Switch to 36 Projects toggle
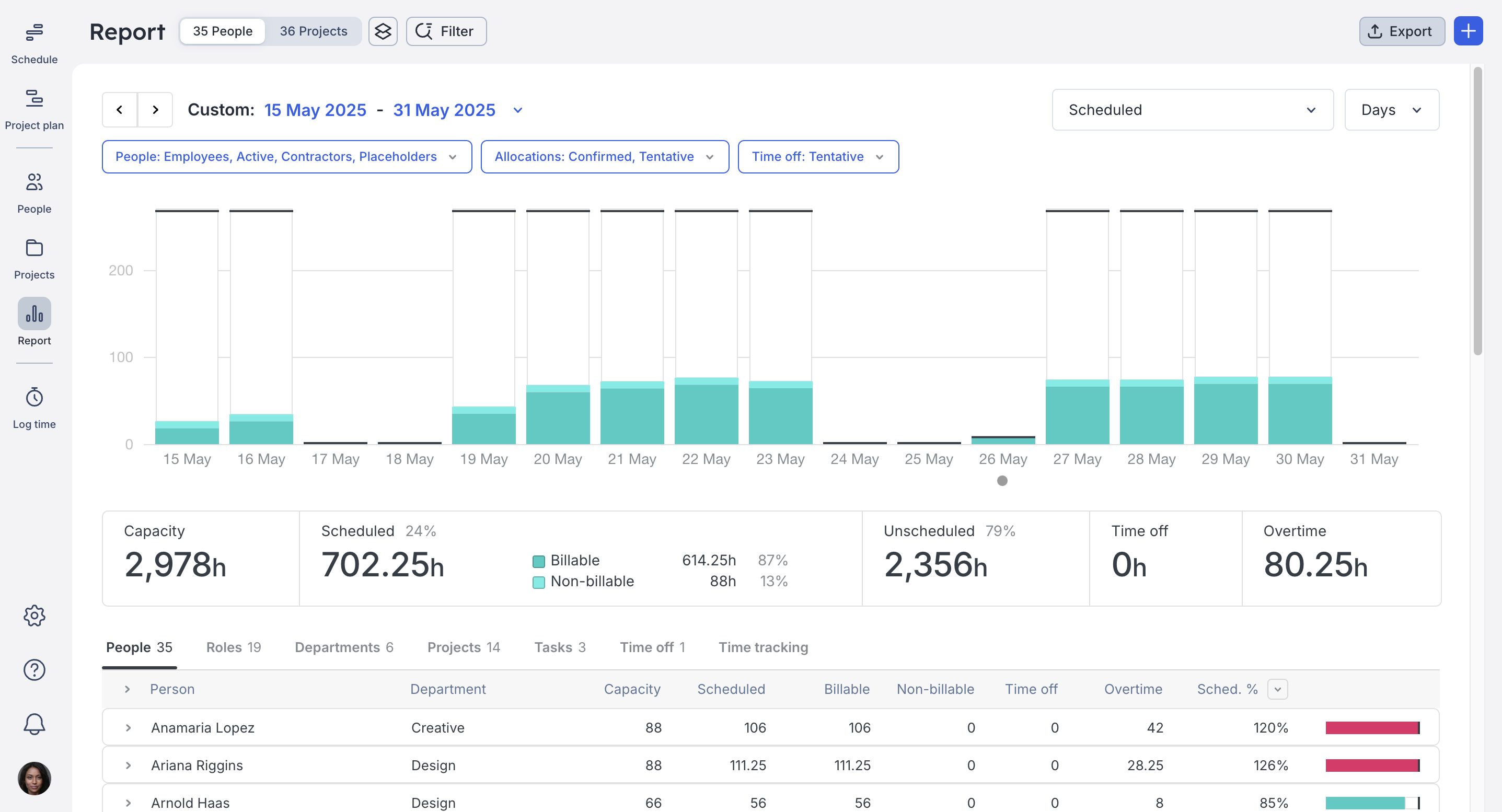The height and width of the screenshot is (812, 1502). click(313, 31)
